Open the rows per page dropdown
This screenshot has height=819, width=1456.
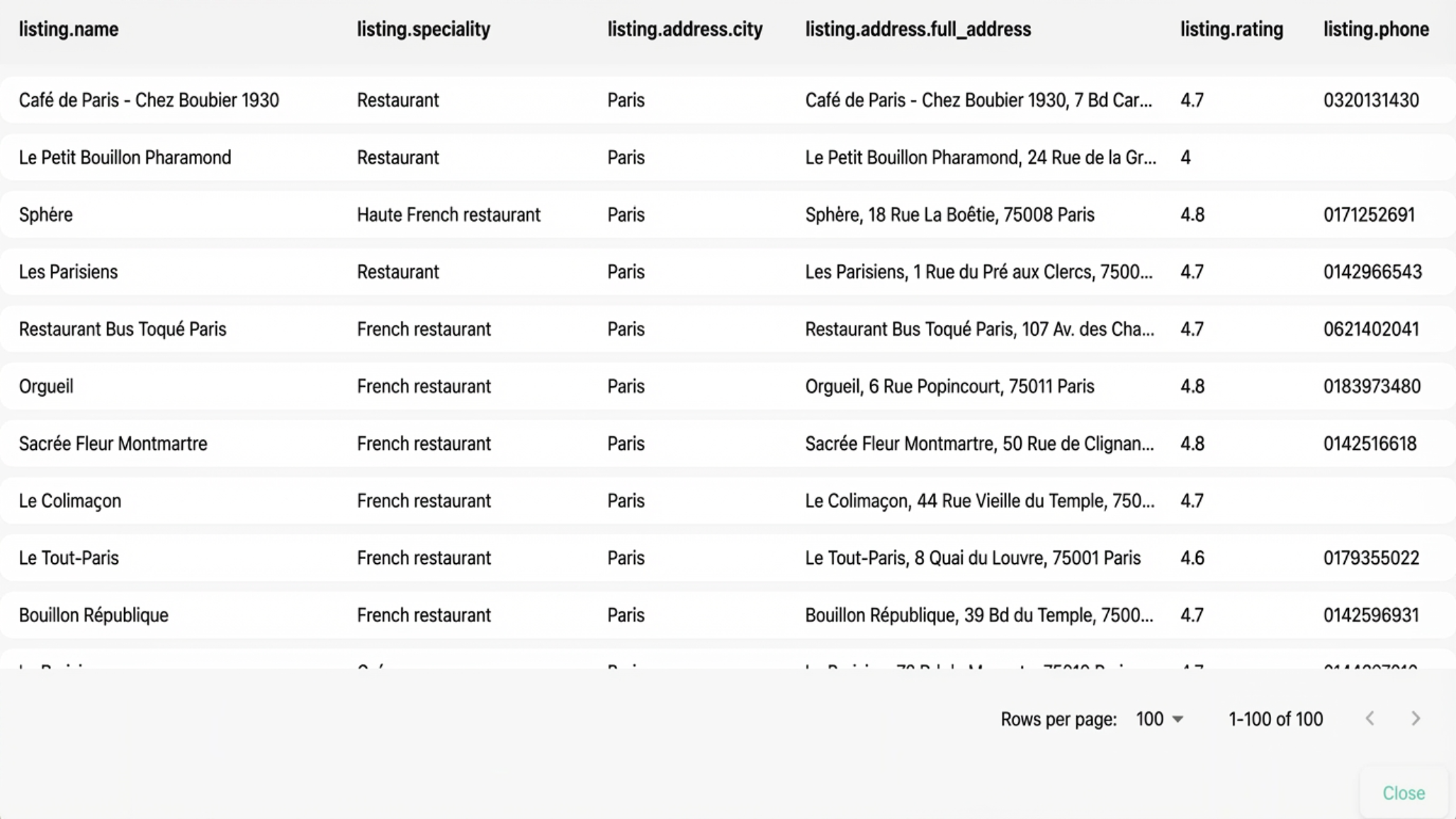pyautogui.click(x=1159, y=720)
